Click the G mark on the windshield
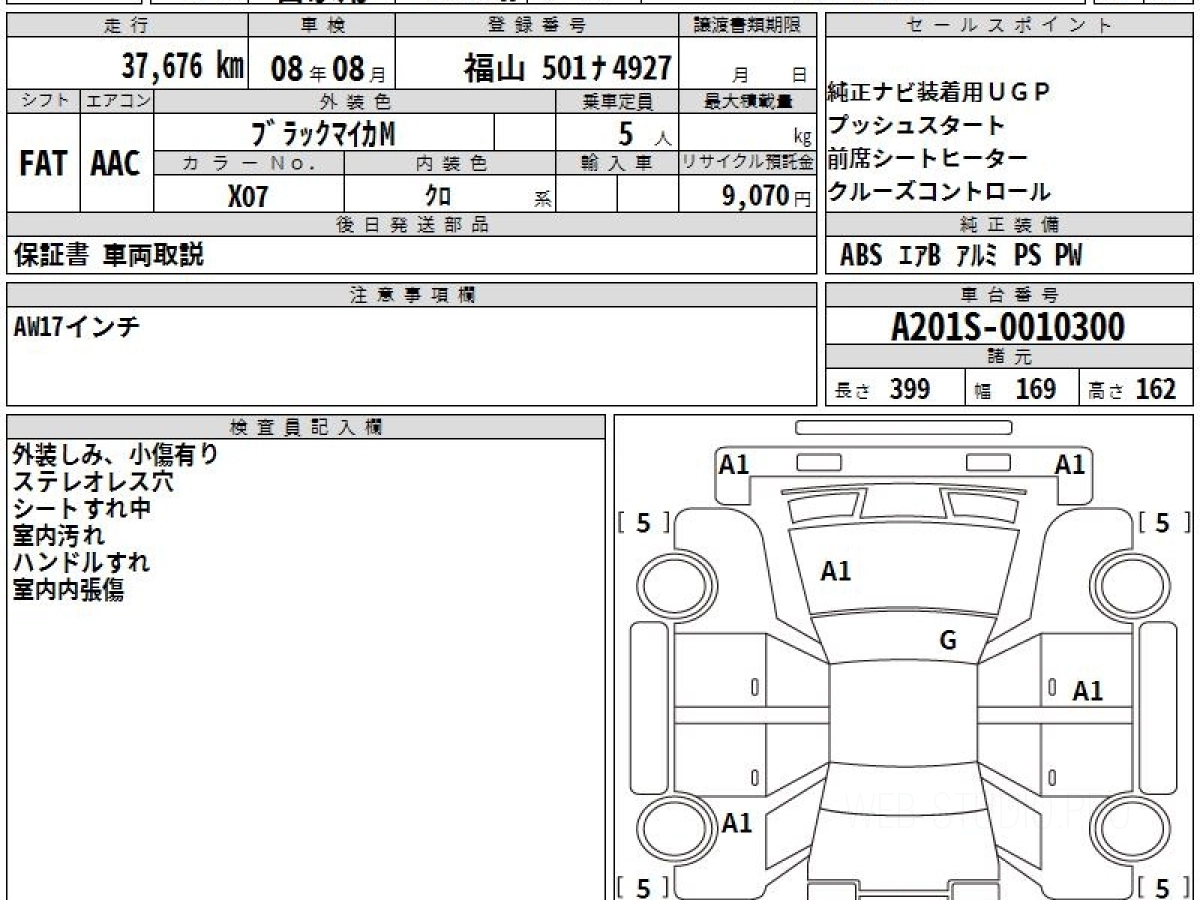The height and width of the screenshot is (900, 1200). tap(948, 641)
